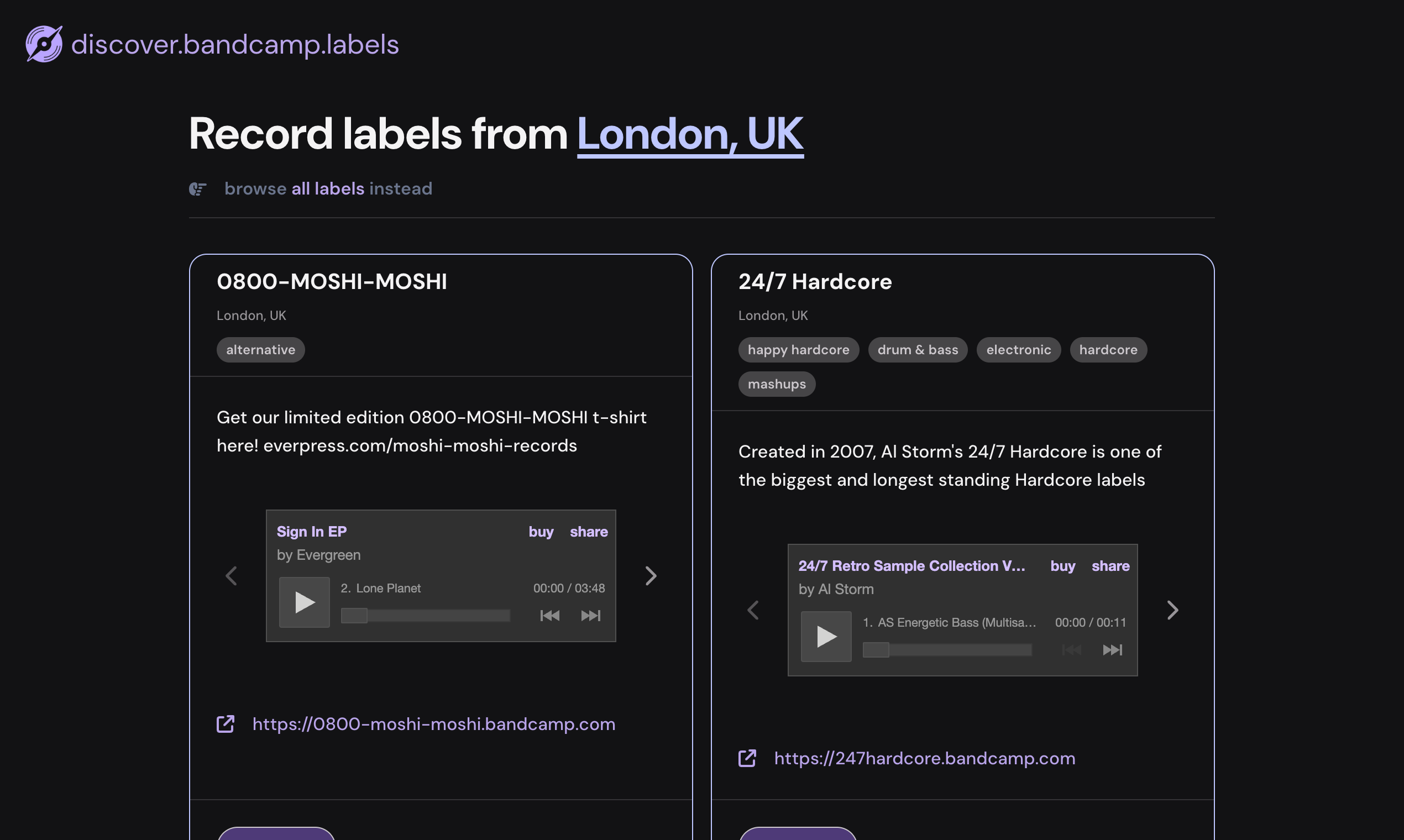Click the '00:00 / 00:11' time display
This screenshot has height=840, width=1404.
tap(1091, 623)
